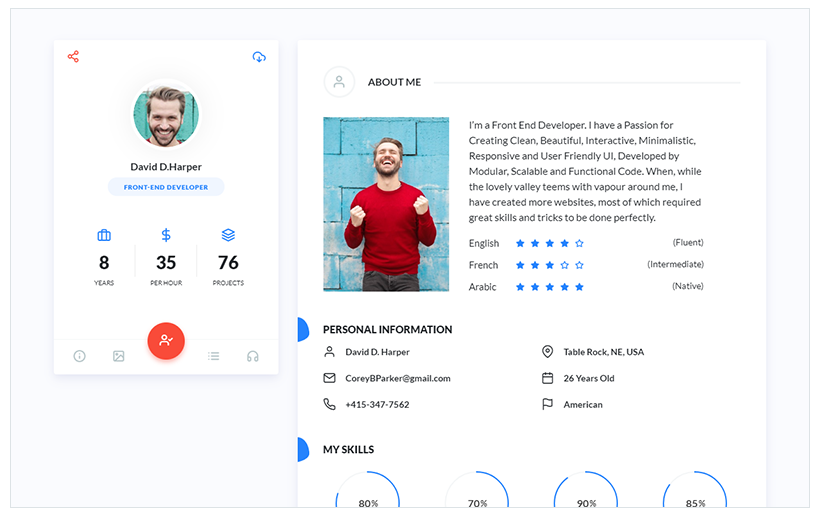The width and height of the screenshot is (818, 521).
Task: Click the red share icon
Action: (73, 56)
